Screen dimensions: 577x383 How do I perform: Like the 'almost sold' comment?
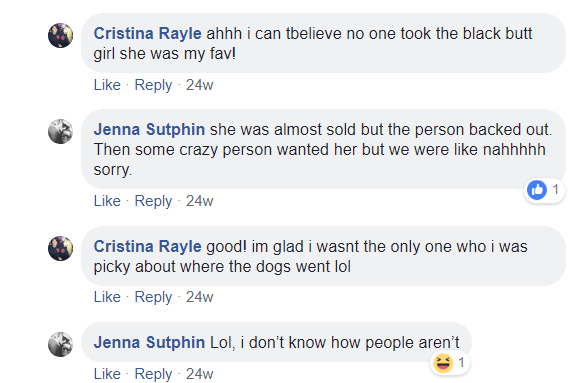[107, 201]
